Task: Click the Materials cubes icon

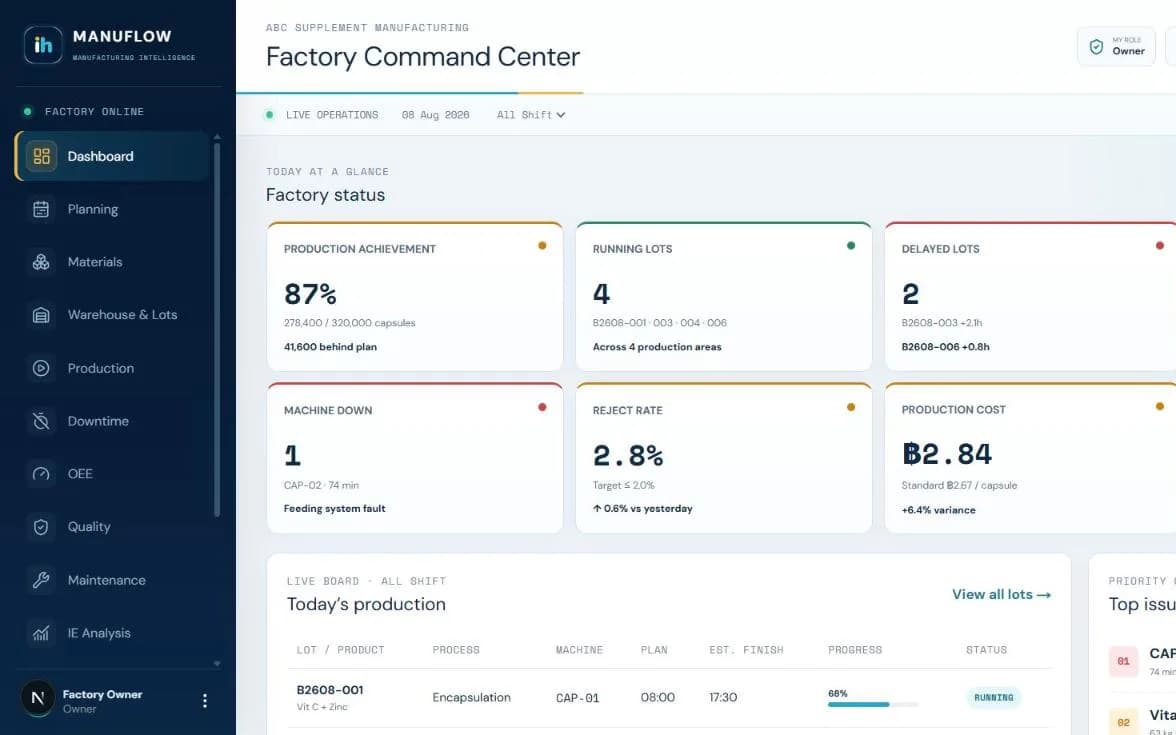Action: [x=41, y=262]
